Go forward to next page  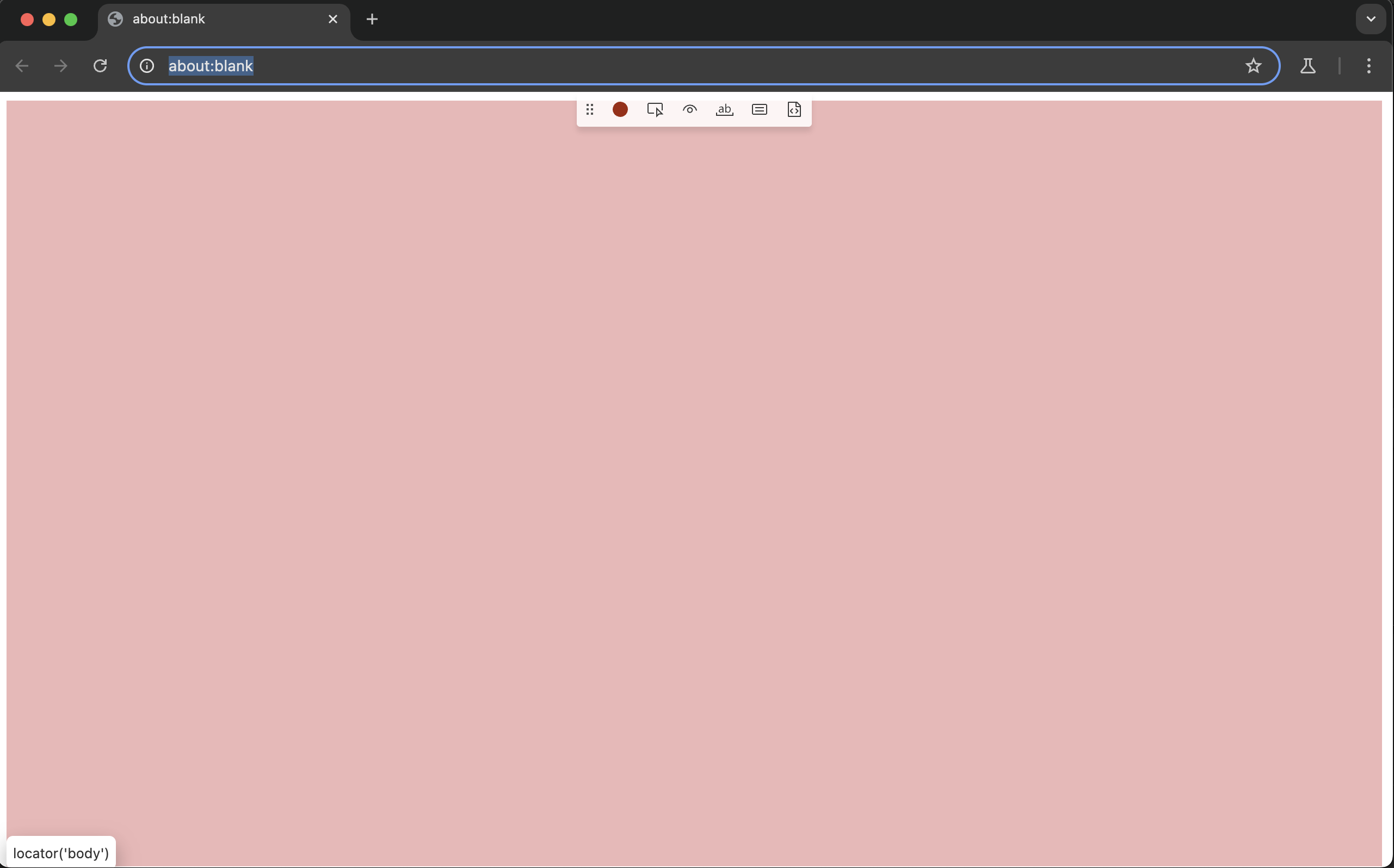(60, 66)
